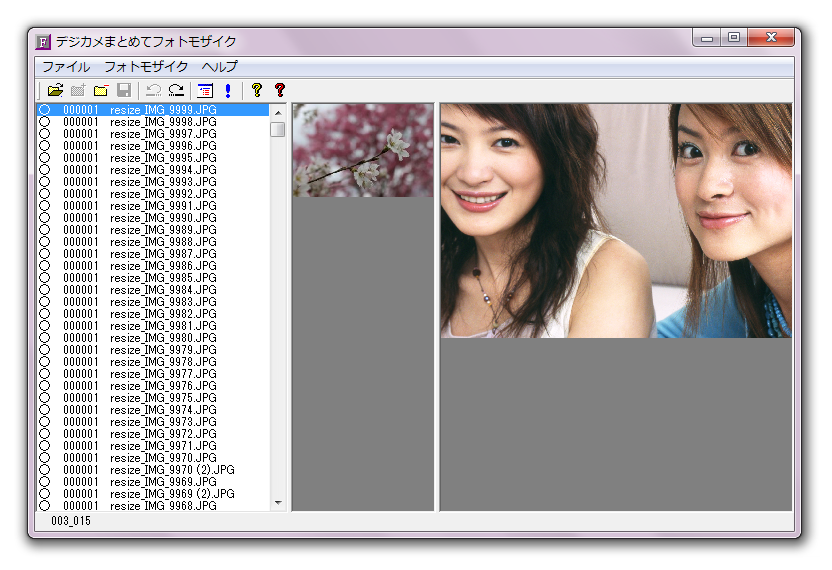This screenshot has width=832, height=570.
Task: Click the open folder toolbar icon
Action: click(55, 91)
